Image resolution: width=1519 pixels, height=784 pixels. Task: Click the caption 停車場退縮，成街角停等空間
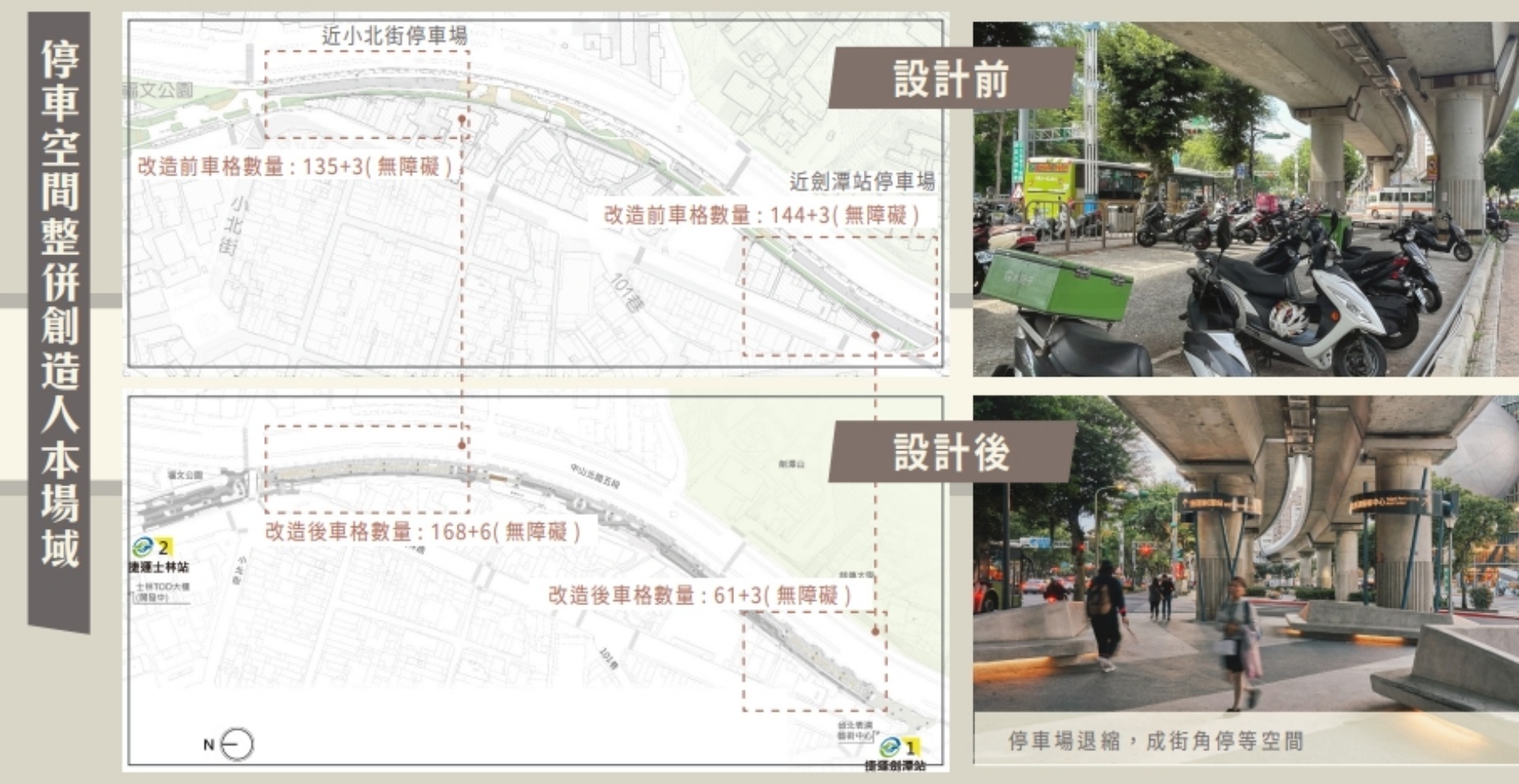1156,741
